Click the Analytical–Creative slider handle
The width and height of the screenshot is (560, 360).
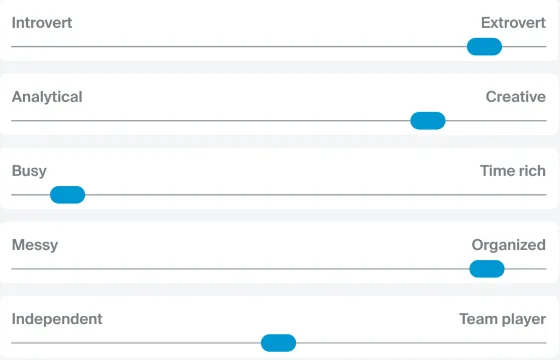click(x=428, y=121)
